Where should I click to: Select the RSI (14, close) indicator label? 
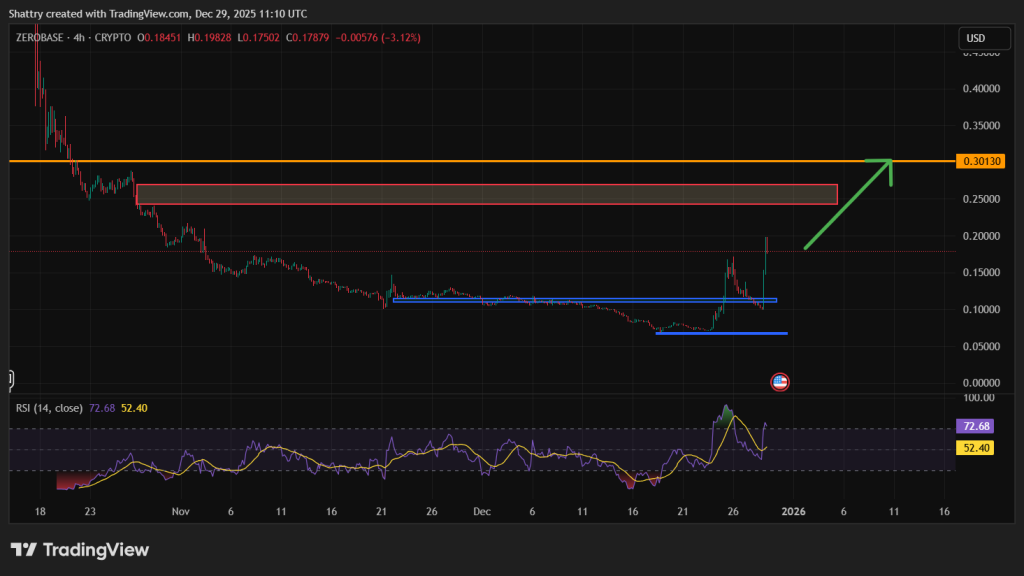(x=50, y=407)
